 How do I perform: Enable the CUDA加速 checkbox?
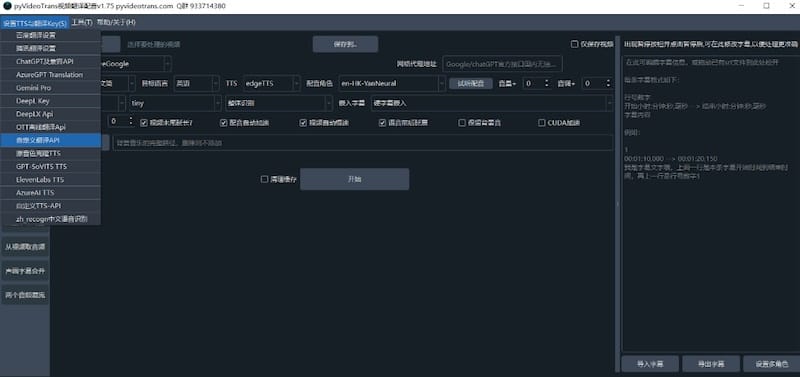coord(542,123)
